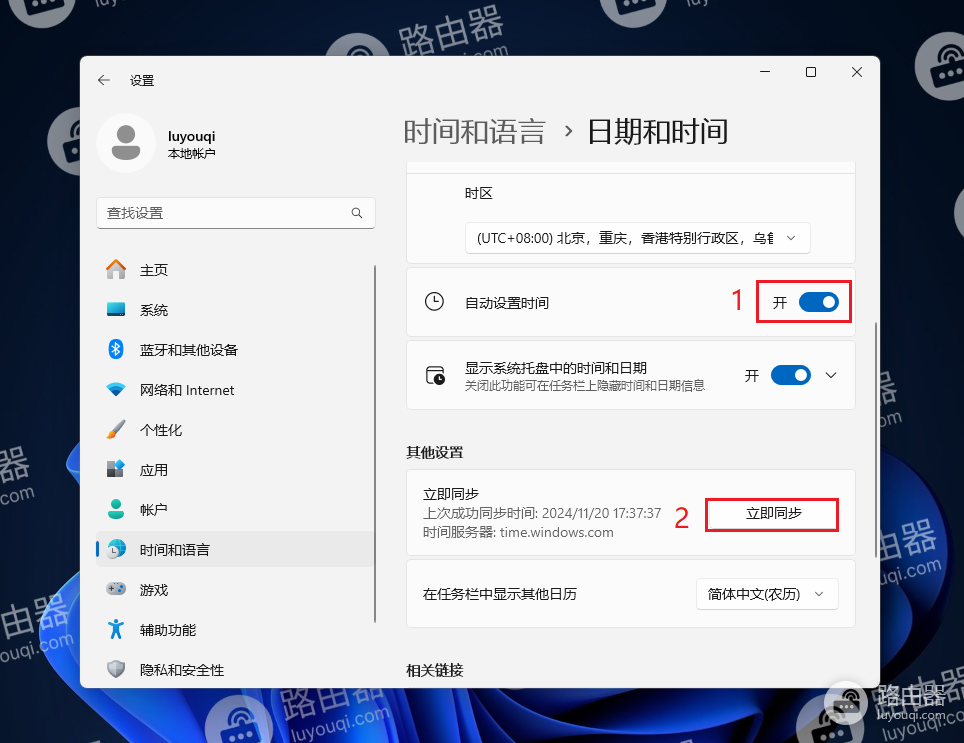
Task: Click the 查找设置 search field
Action: [x=235, y=213]
